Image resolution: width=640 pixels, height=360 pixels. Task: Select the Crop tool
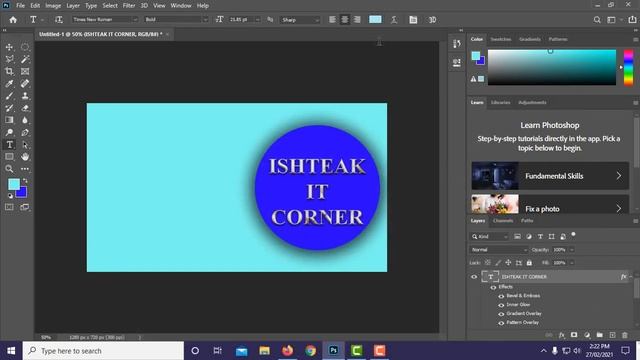coord(9,71)
